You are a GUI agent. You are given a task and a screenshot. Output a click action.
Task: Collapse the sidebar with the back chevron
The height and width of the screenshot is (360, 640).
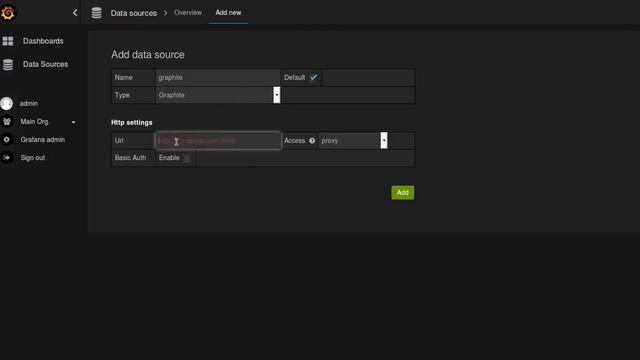(x=75, y=13)
